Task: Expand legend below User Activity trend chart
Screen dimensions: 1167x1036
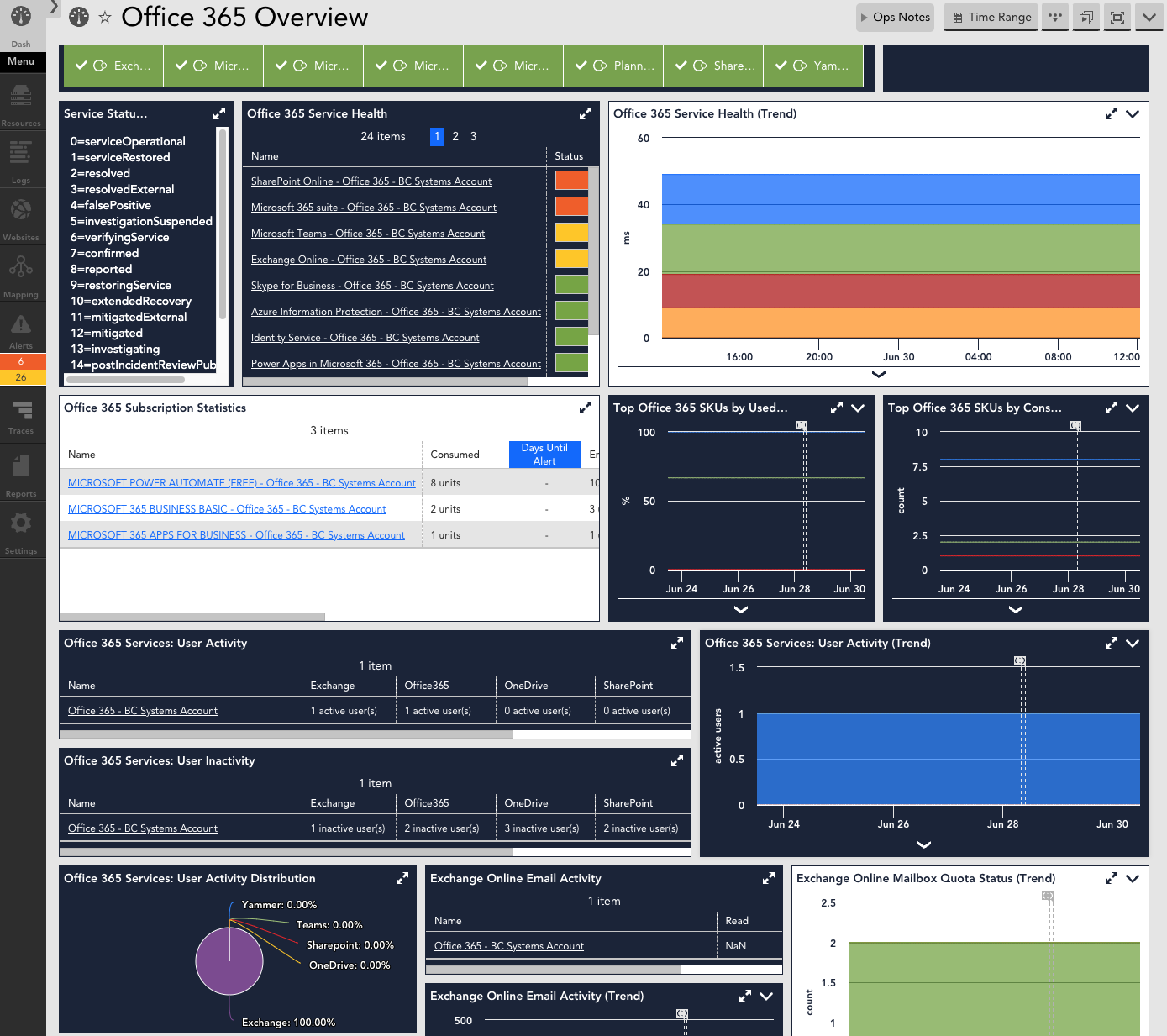Action: pyautogui.click(x=924, y=845)
